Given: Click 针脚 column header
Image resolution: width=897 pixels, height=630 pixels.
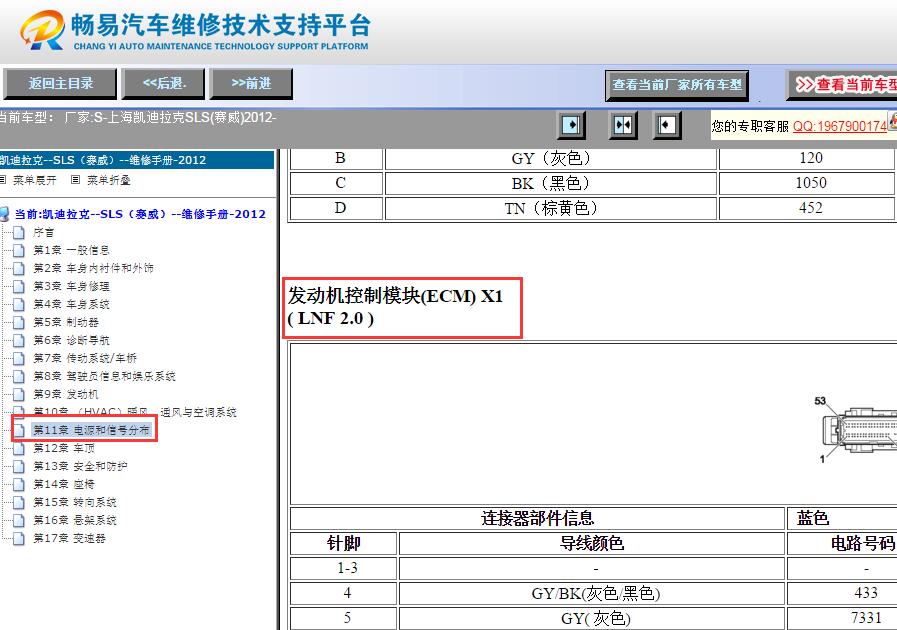Looking at the screenshot, I should [x=343, y=543].
